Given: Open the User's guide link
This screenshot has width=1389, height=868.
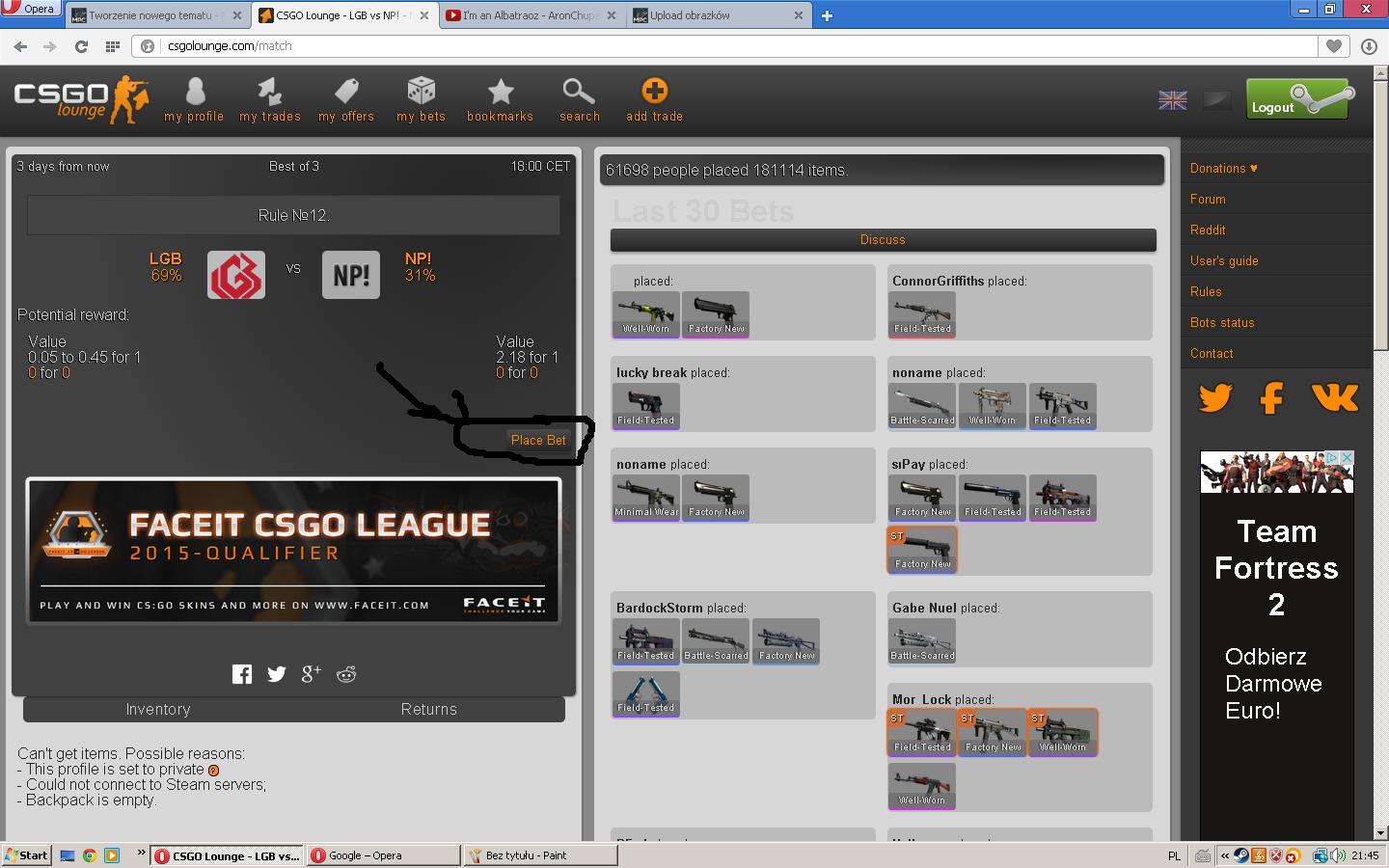Looking at the screenshot, I should [1224, 261].
